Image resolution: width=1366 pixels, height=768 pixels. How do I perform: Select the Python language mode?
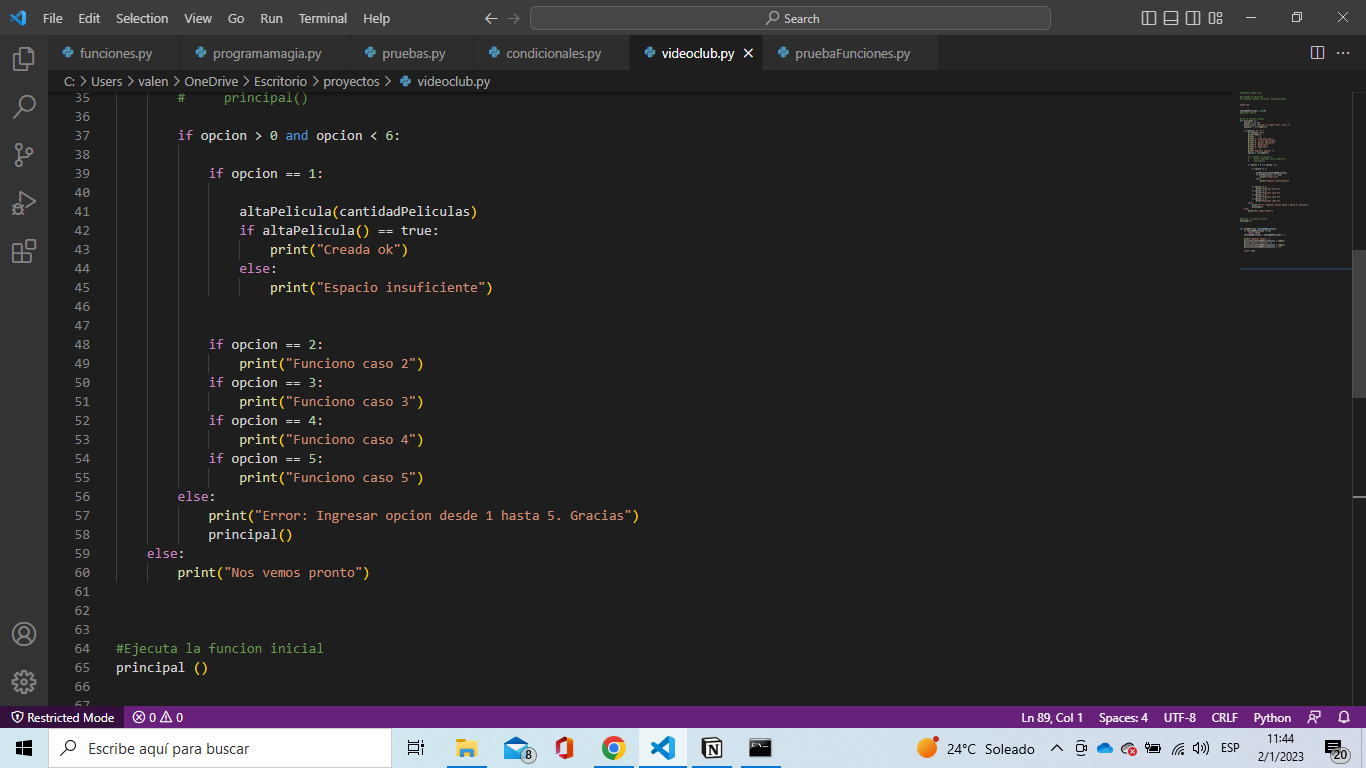tap(1272, 717)
